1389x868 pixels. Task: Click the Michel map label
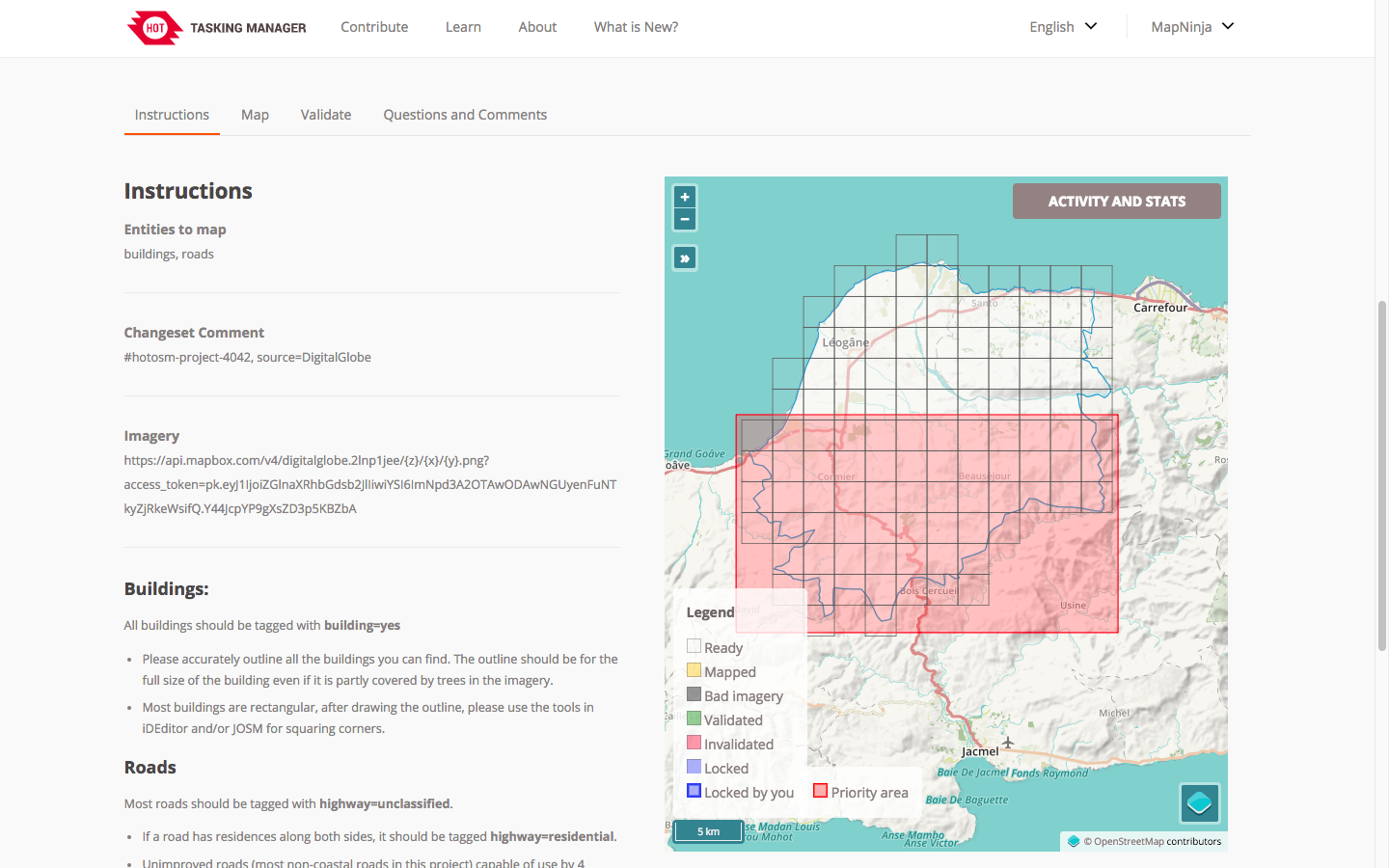1114,714
